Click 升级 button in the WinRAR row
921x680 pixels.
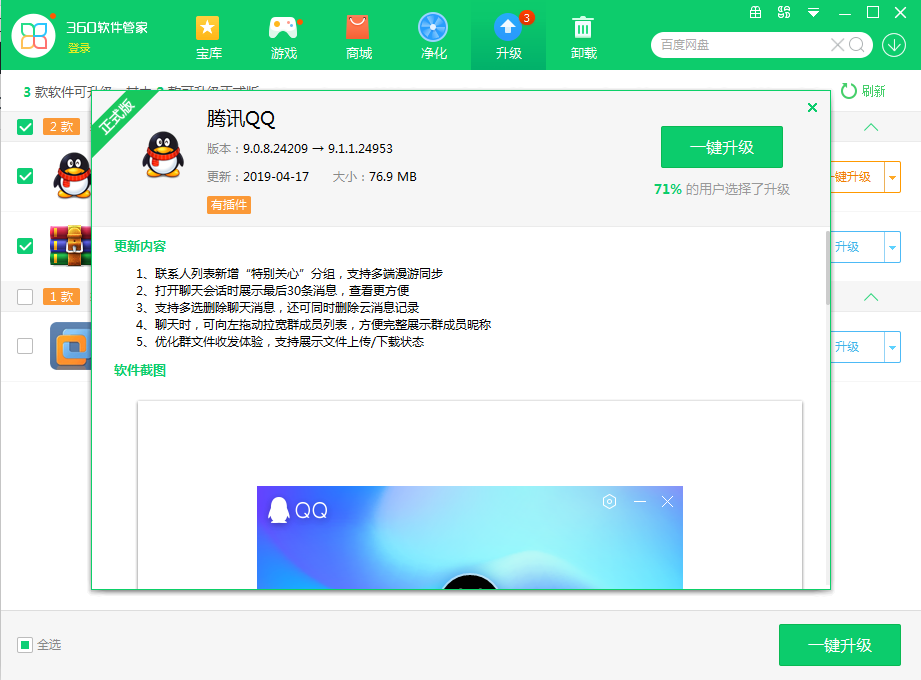857,247
